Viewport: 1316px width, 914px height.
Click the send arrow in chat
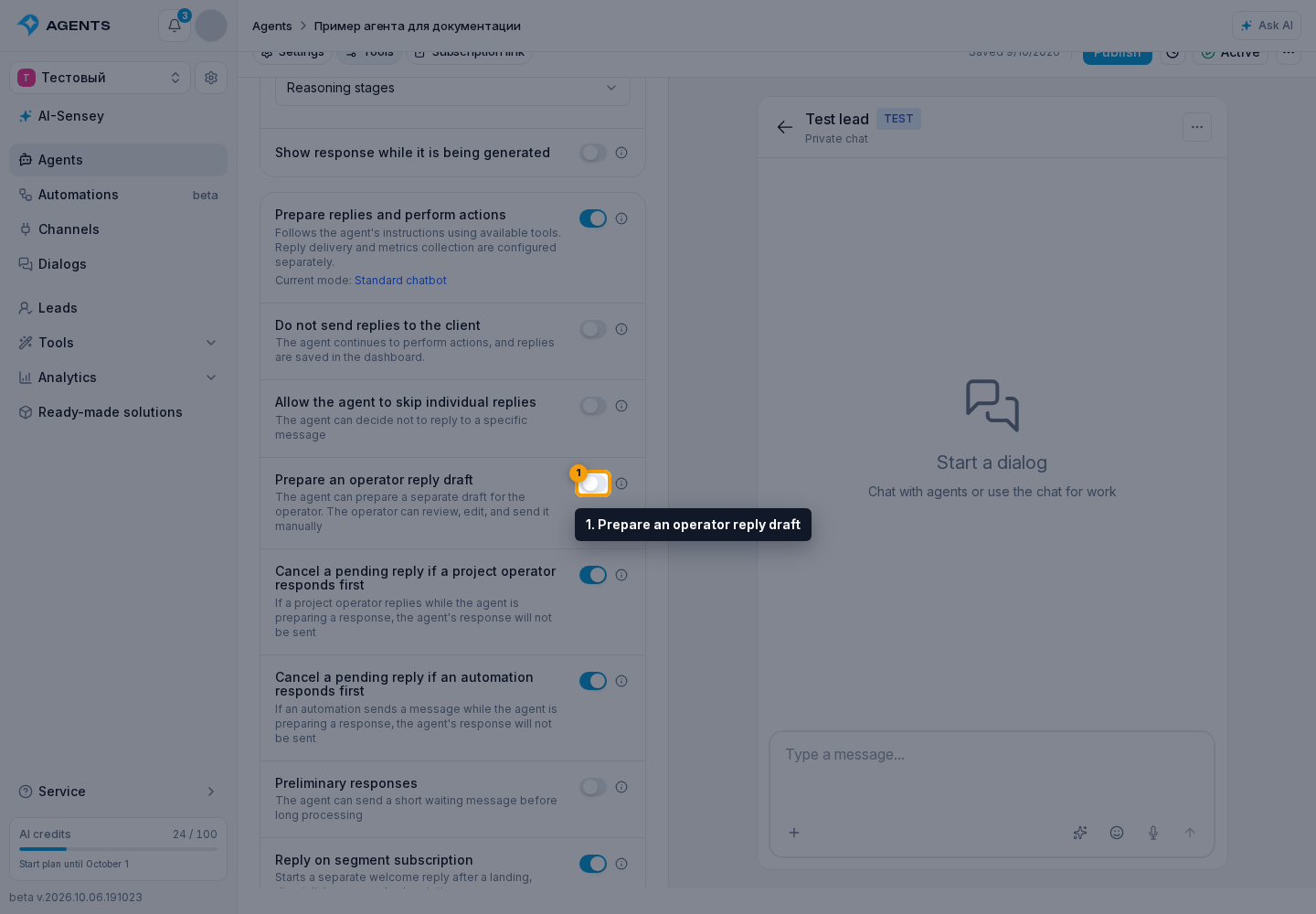pos(1190,833)
